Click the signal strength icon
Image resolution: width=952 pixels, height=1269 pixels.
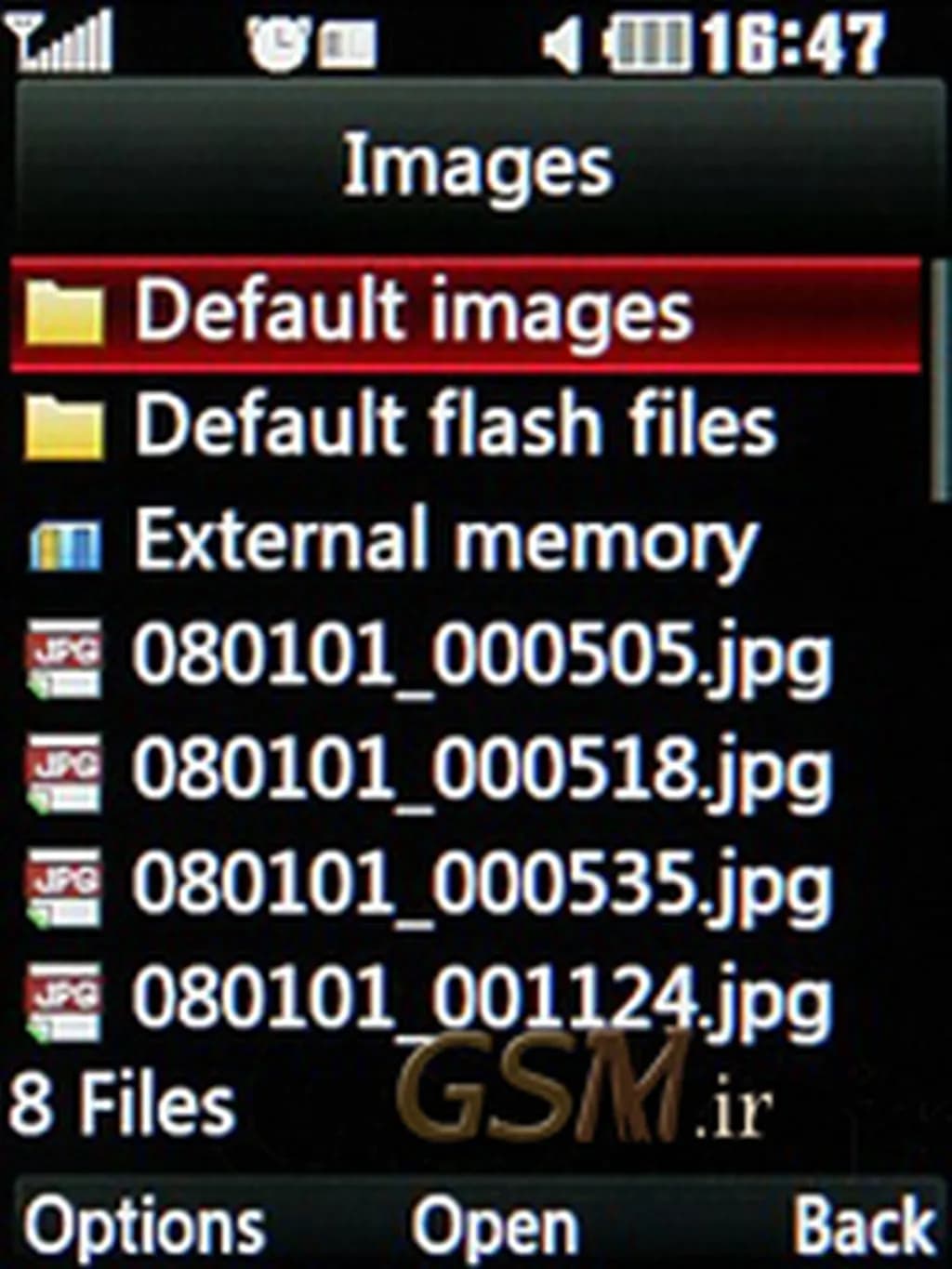(62, 43)
